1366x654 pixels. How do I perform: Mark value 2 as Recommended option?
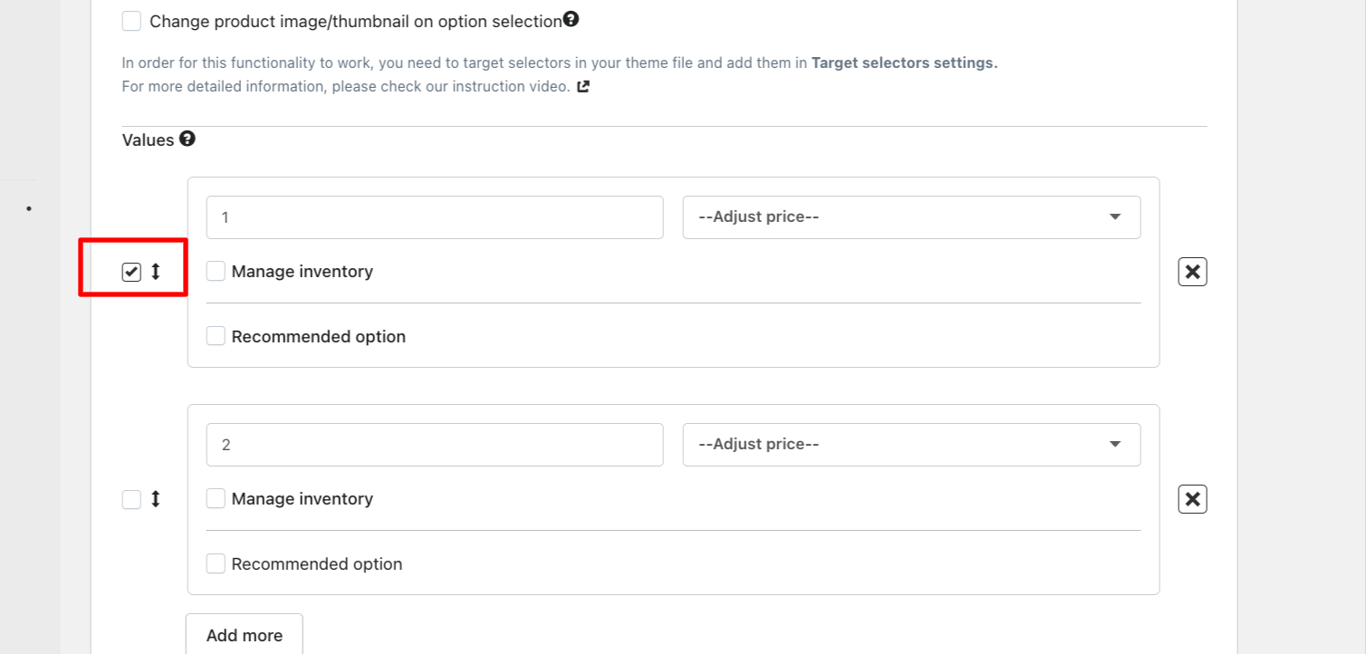click(x=216, y=564)
